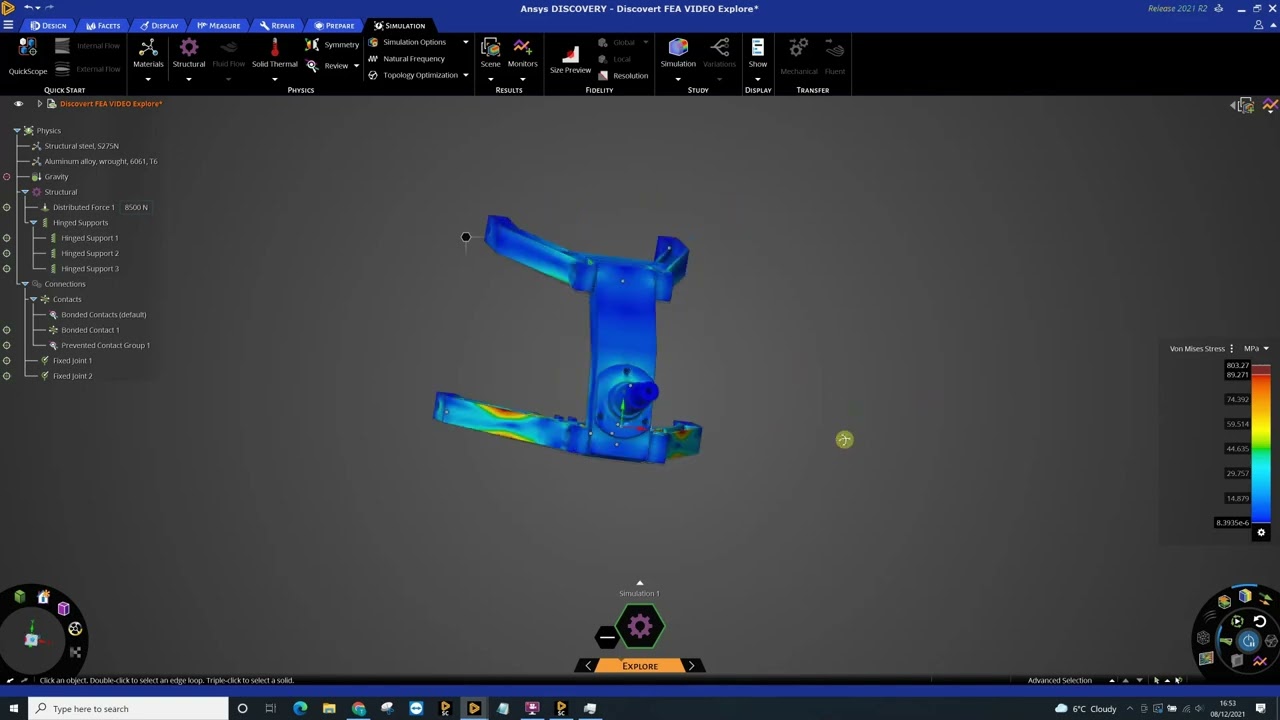Open the QuickScope tool
The width and height of the screenshot is (1280, 720).
pyautogui.click(x=28, y=57)
